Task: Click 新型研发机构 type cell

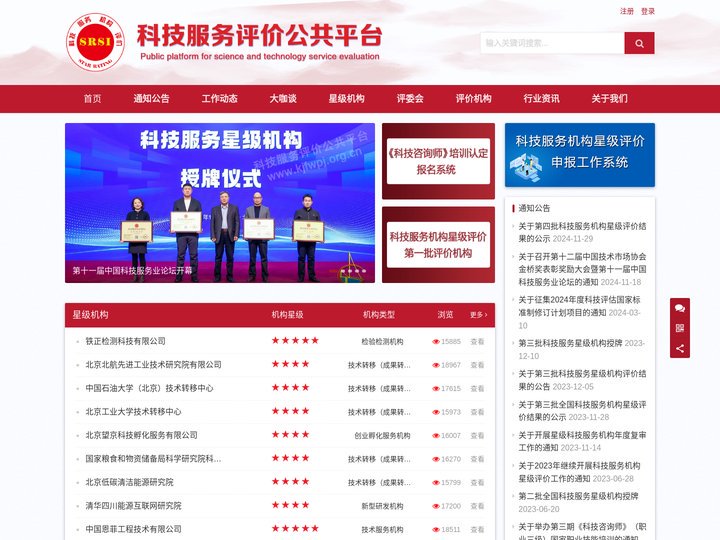Action: pos(382,506)
